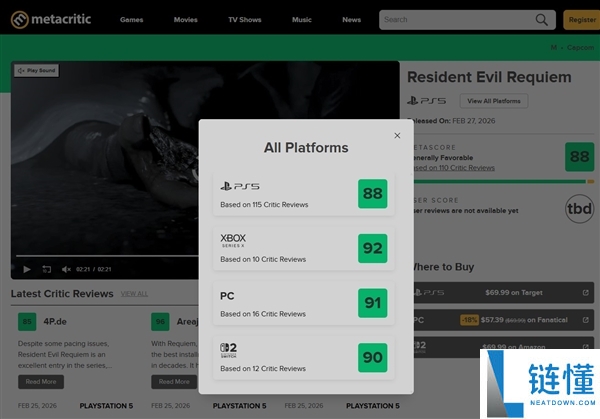Open the Movies menu

coord(186,20)
